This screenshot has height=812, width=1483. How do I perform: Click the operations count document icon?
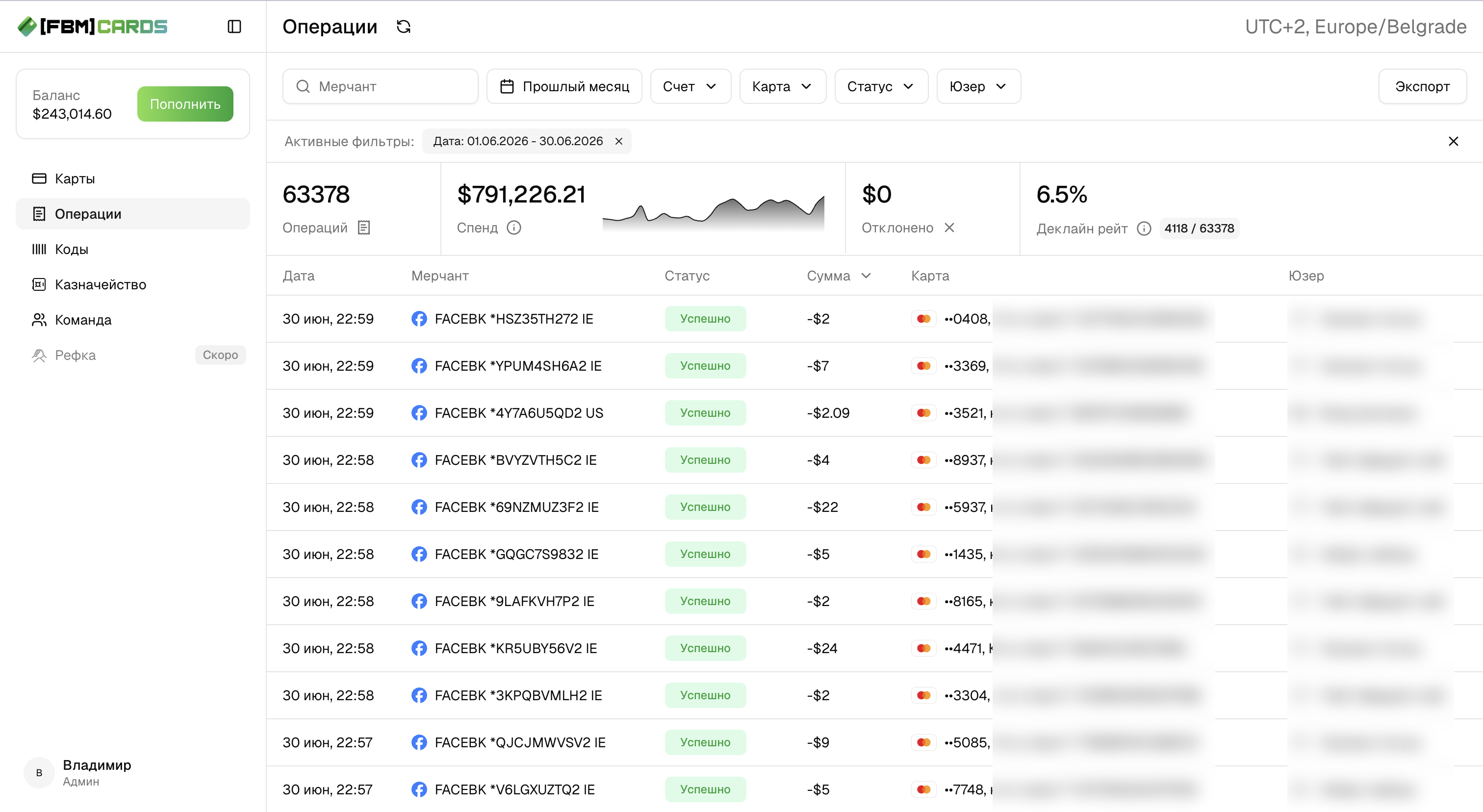coord(364,228)
